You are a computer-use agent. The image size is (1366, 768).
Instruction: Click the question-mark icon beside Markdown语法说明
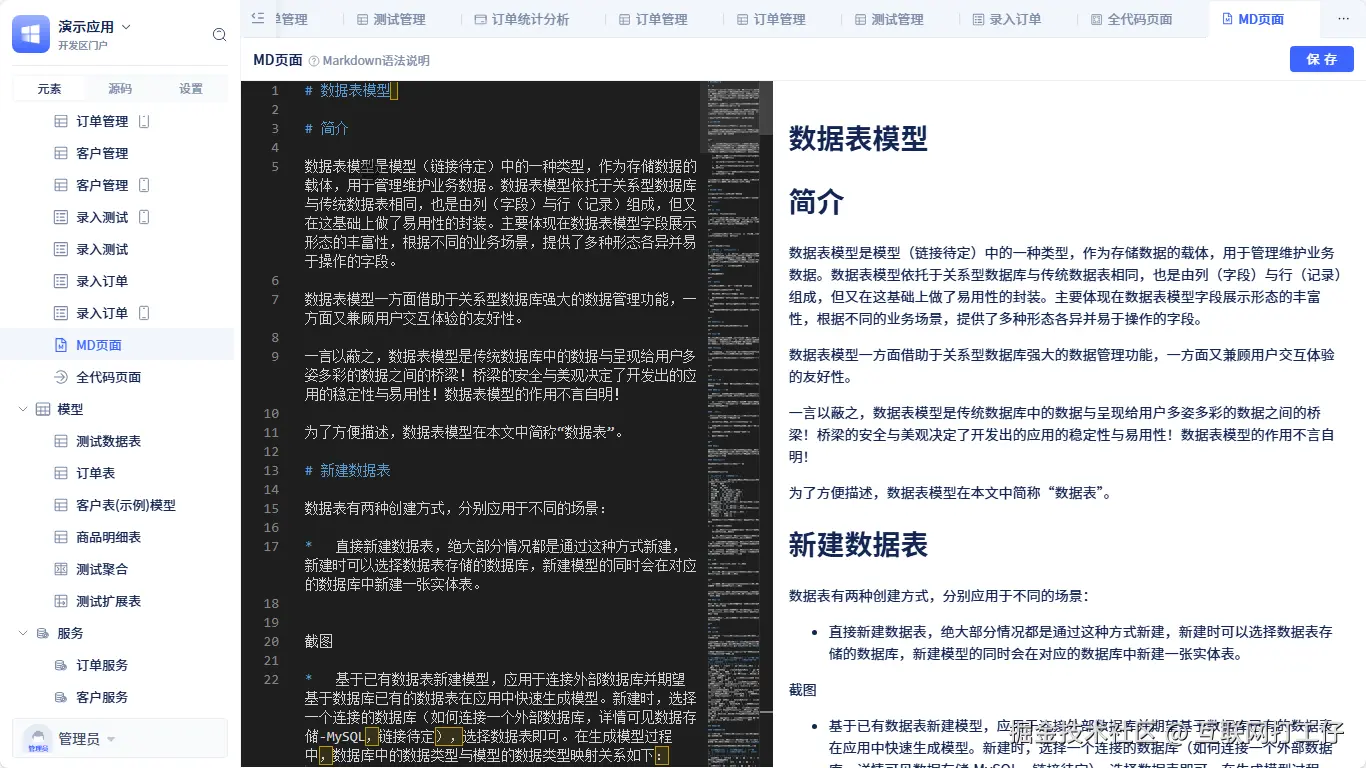(x=314, y=61)
